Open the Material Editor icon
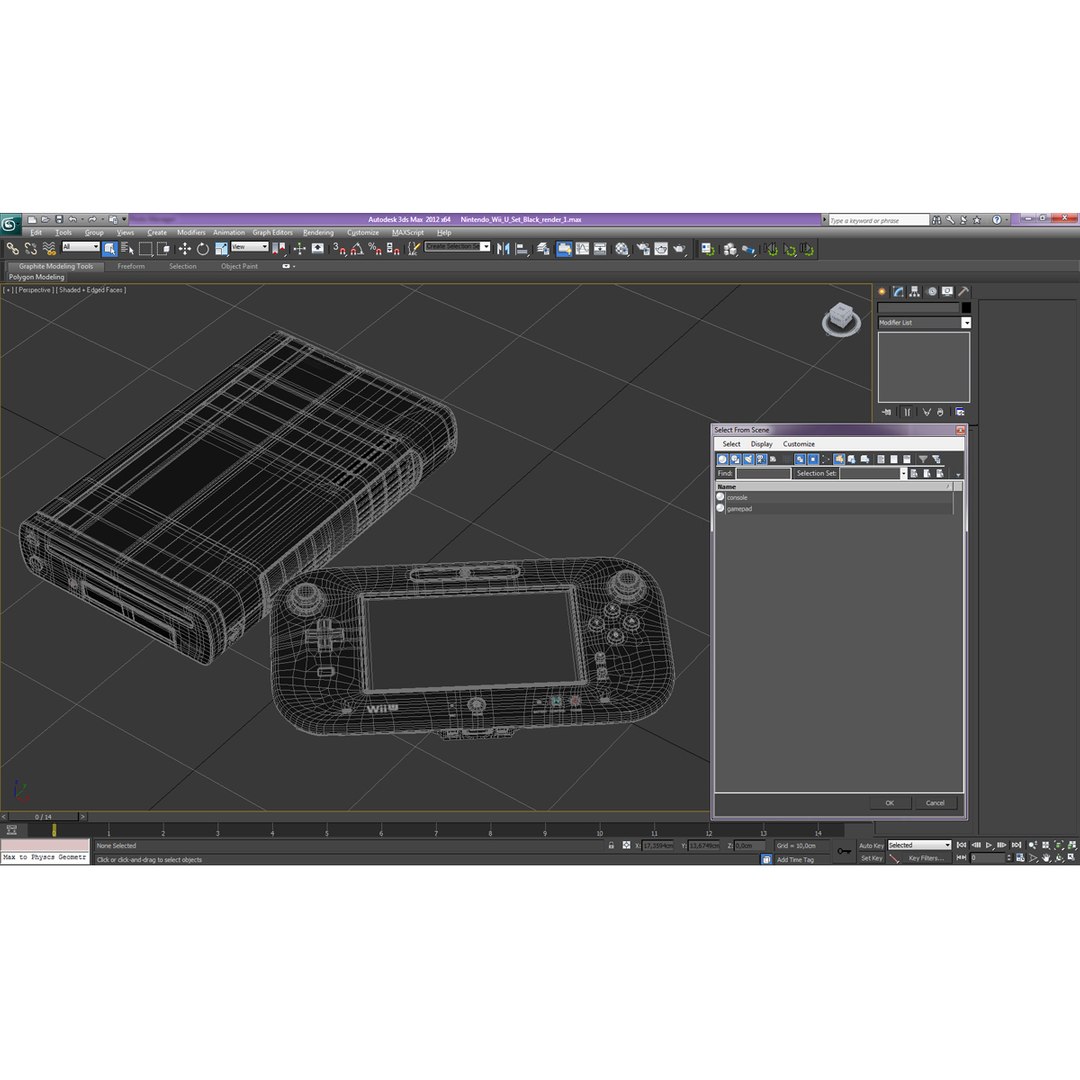1080x1080 pixels. click(x=622, y=249)
